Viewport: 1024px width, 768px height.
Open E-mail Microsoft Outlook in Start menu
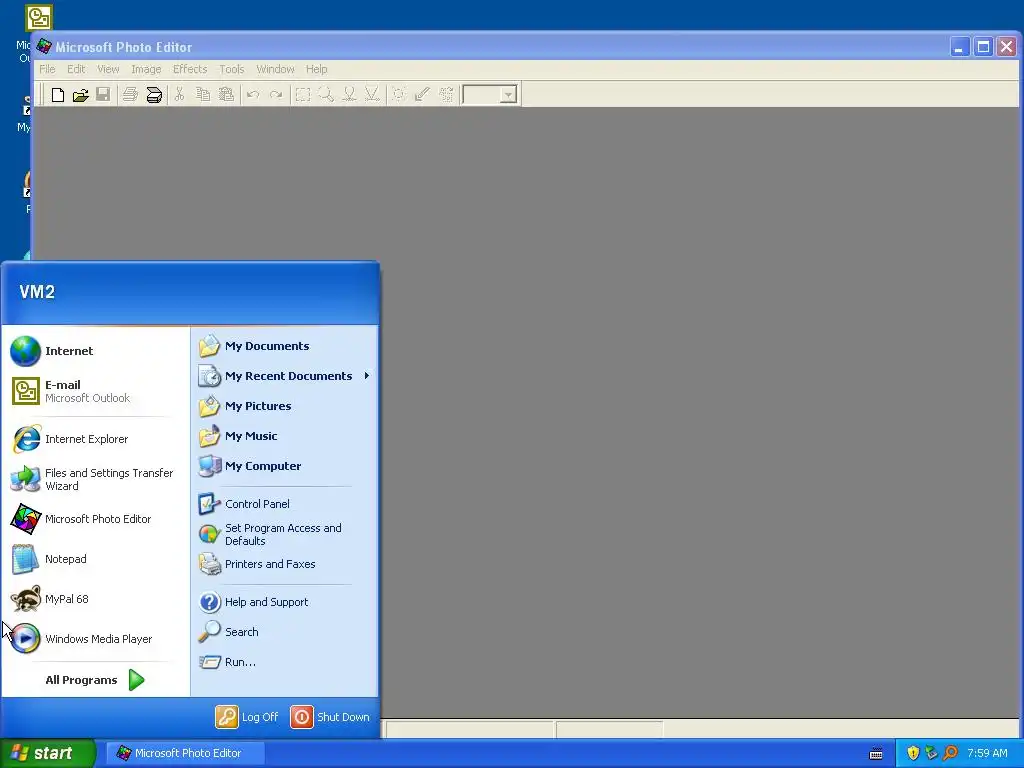coord(95,391)
